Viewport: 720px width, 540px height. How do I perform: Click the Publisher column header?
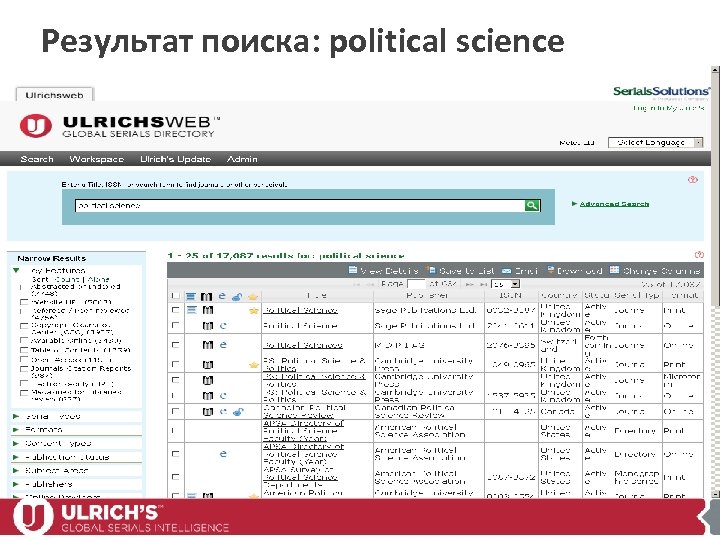[x=429, y=296]
